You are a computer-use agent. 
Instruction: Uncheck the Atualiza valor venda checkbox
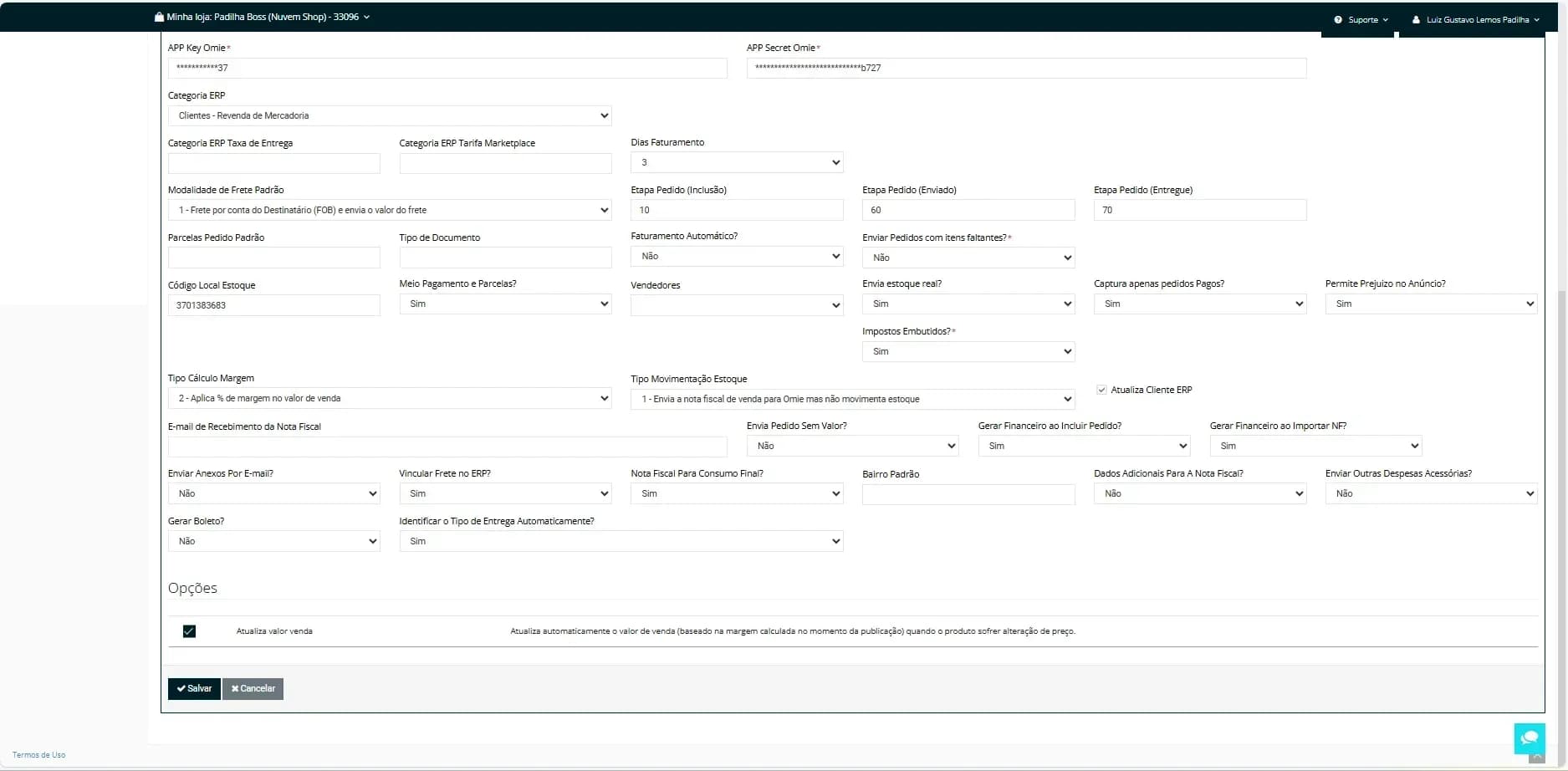point(189,631)
